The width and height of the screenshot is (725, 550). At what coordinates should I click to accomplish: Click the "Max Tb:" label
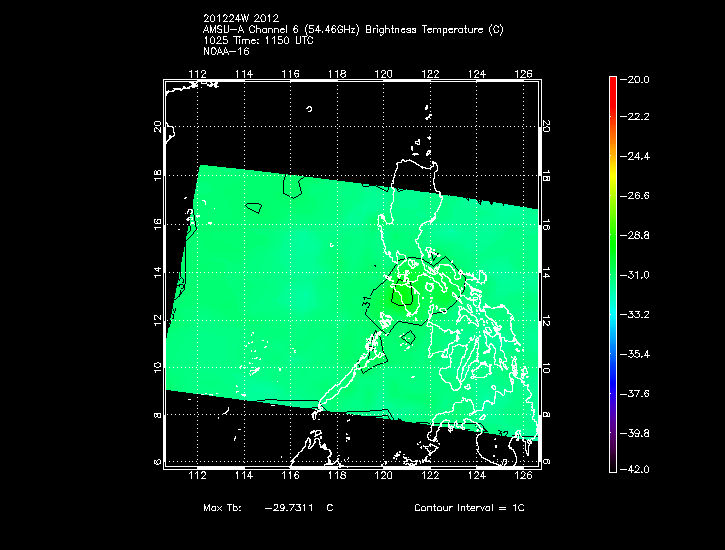[x=222, y=507]
